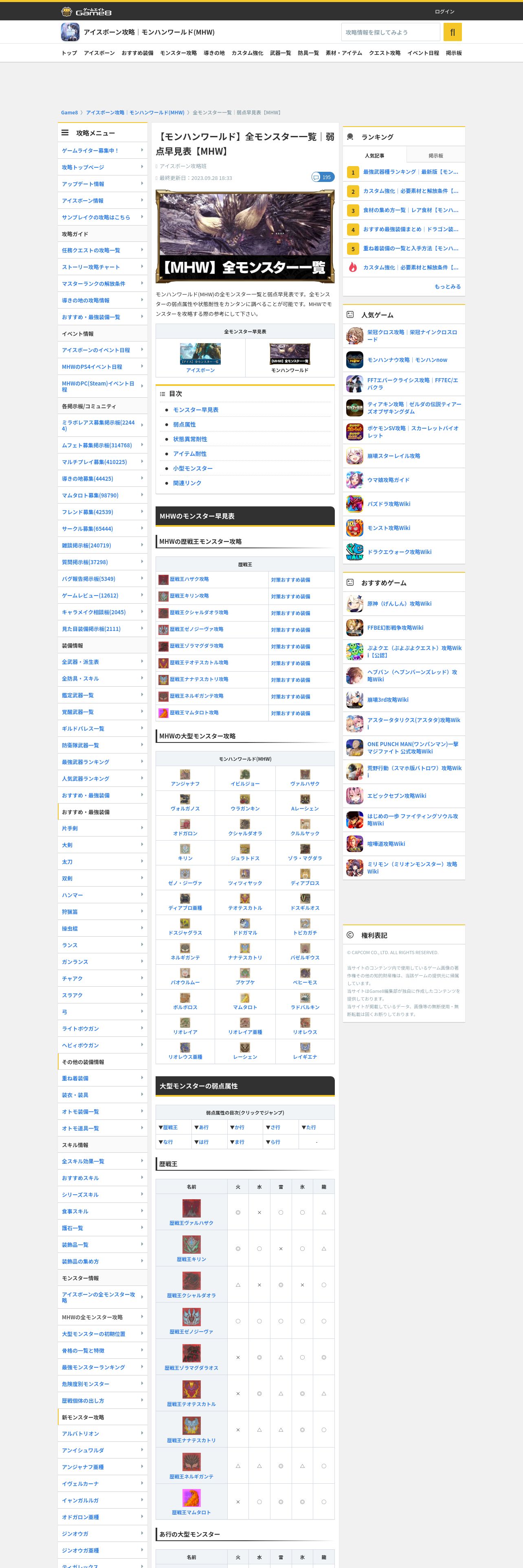Switch to the 人気記事 ranking tab
523x1568 pixels.
coord(374,155)
